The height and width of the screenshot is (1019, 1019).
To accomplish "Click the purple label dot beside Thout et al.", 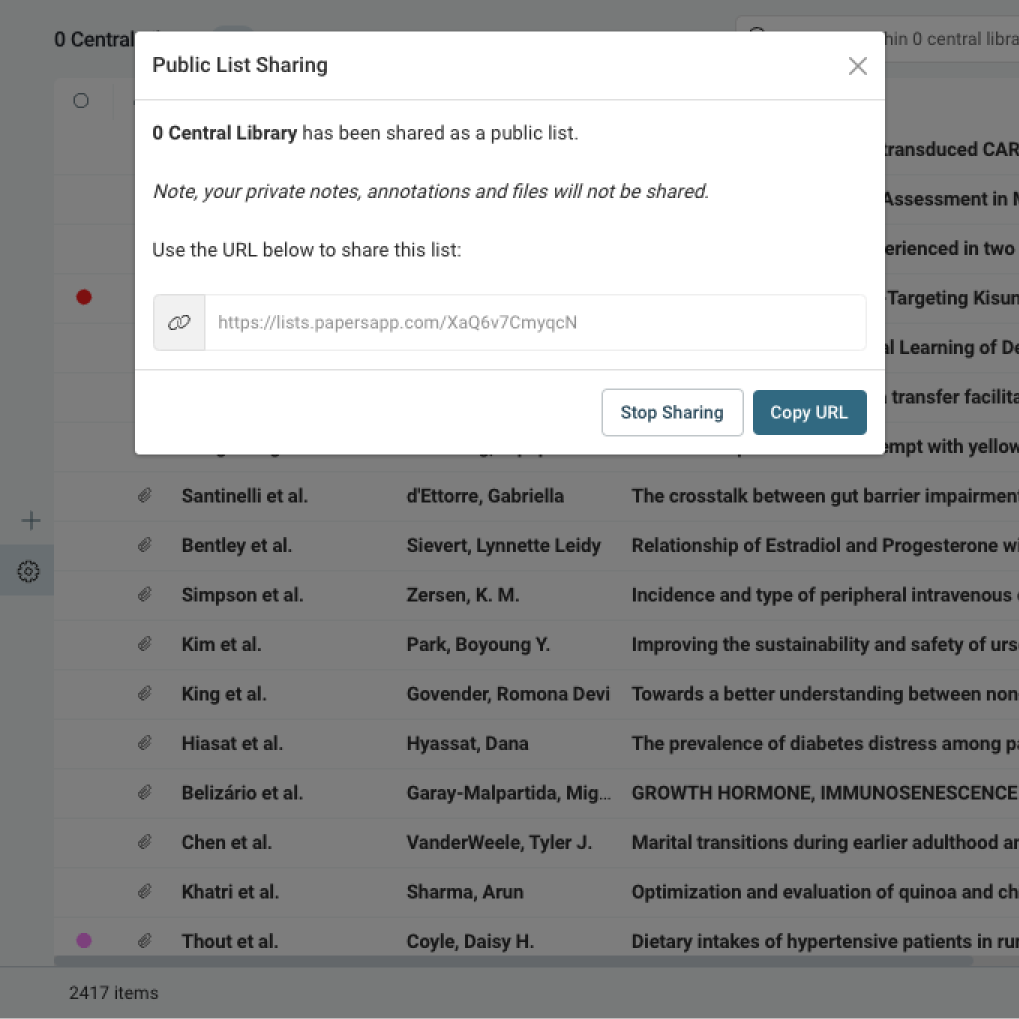I will [83, 940].
